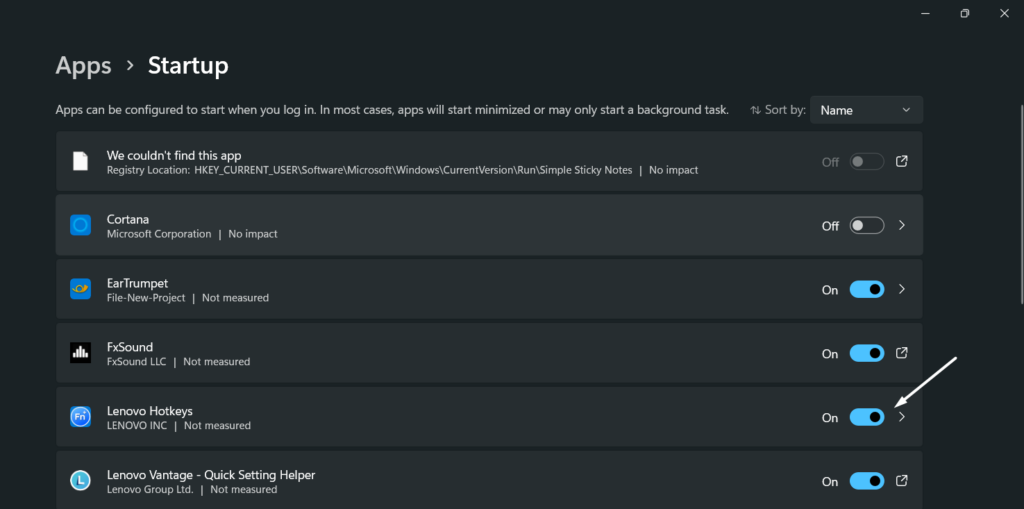The image size is (1024, 509).
Task: Open Lenovo Vantage external link icon
Action: [902, 481]
